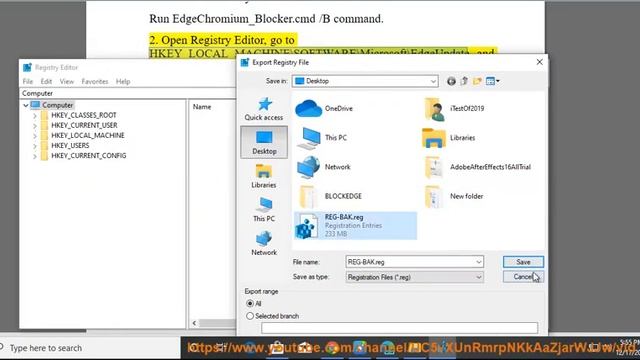Image resolution: width=640 pixels, height=360 pixels.
Task: Open the Favorites menu in Registry Editor
Action: coord(95,82)
